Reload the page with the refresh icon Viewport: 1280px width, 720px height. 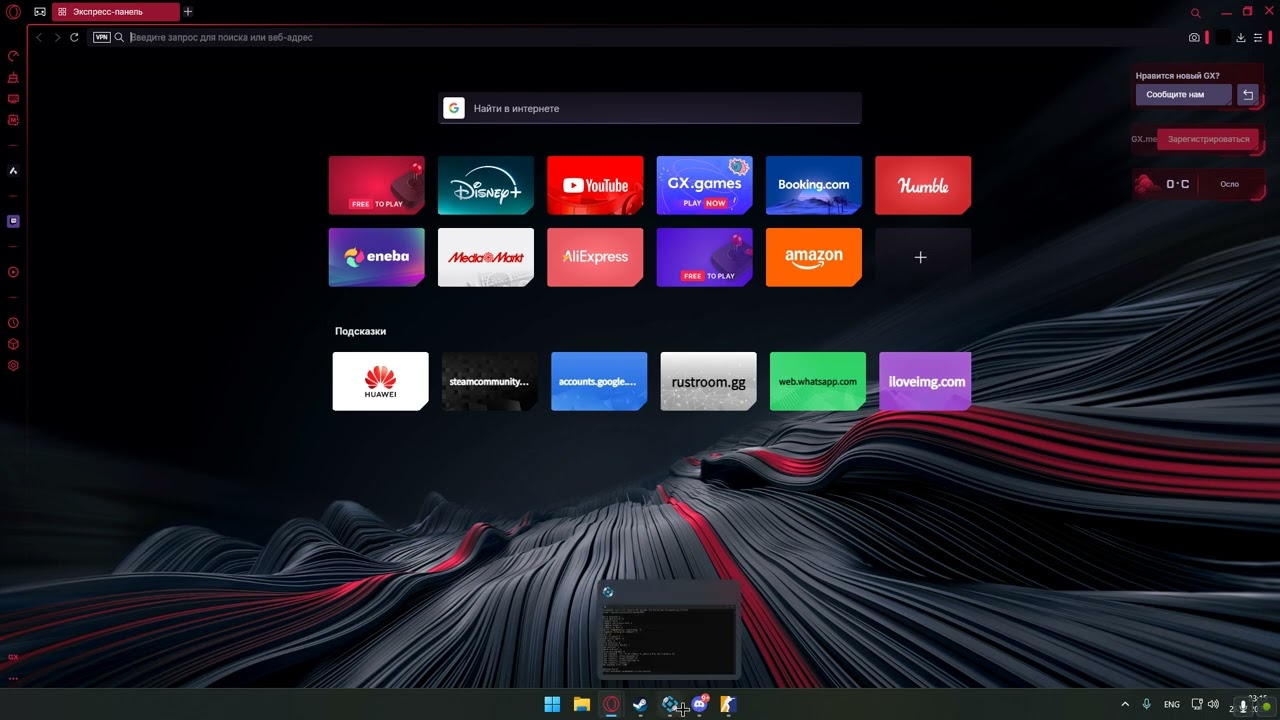tap(74, 37)
